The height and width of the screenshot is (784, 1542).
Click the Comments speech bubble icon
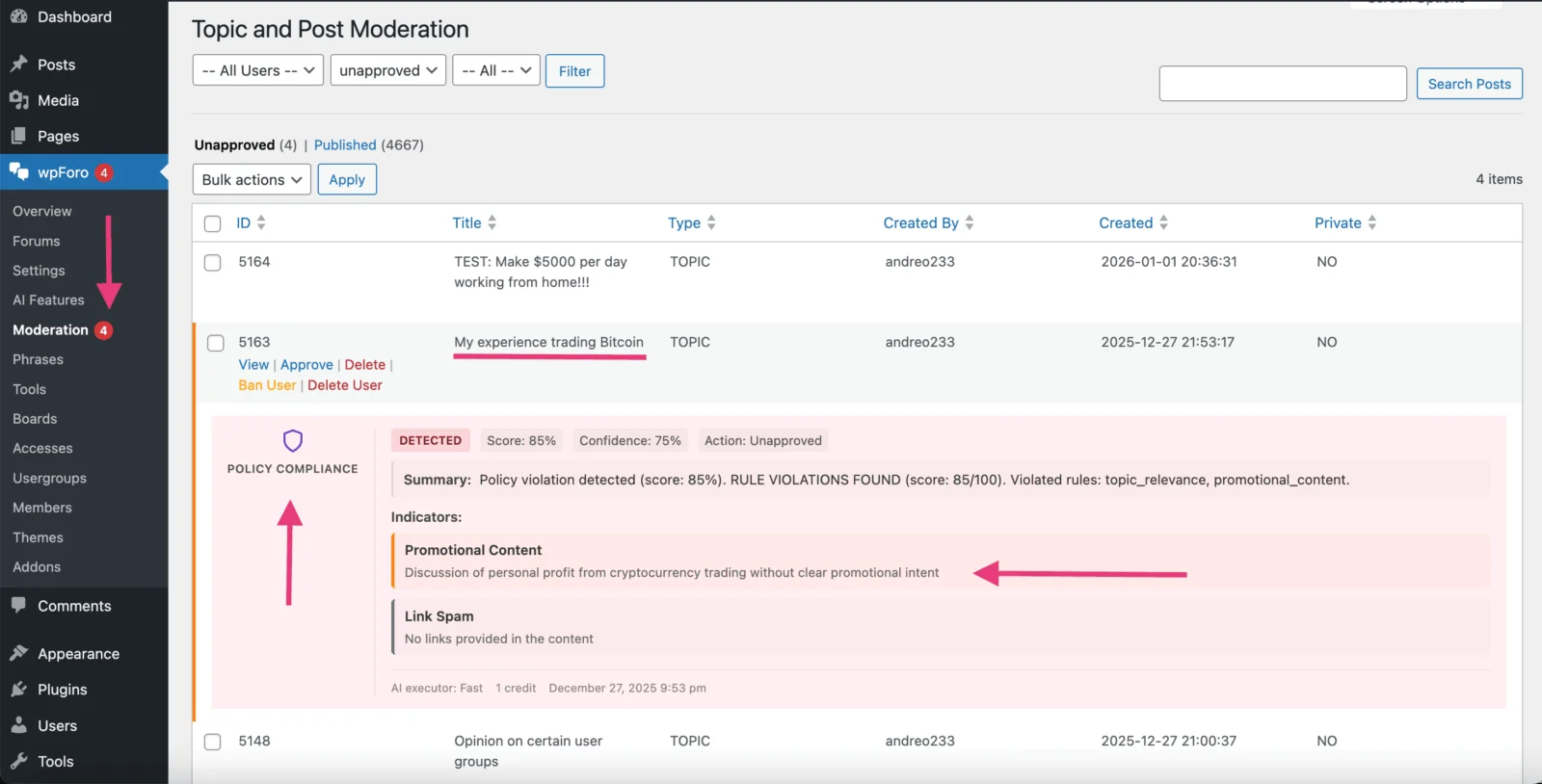tap(18, 606)
